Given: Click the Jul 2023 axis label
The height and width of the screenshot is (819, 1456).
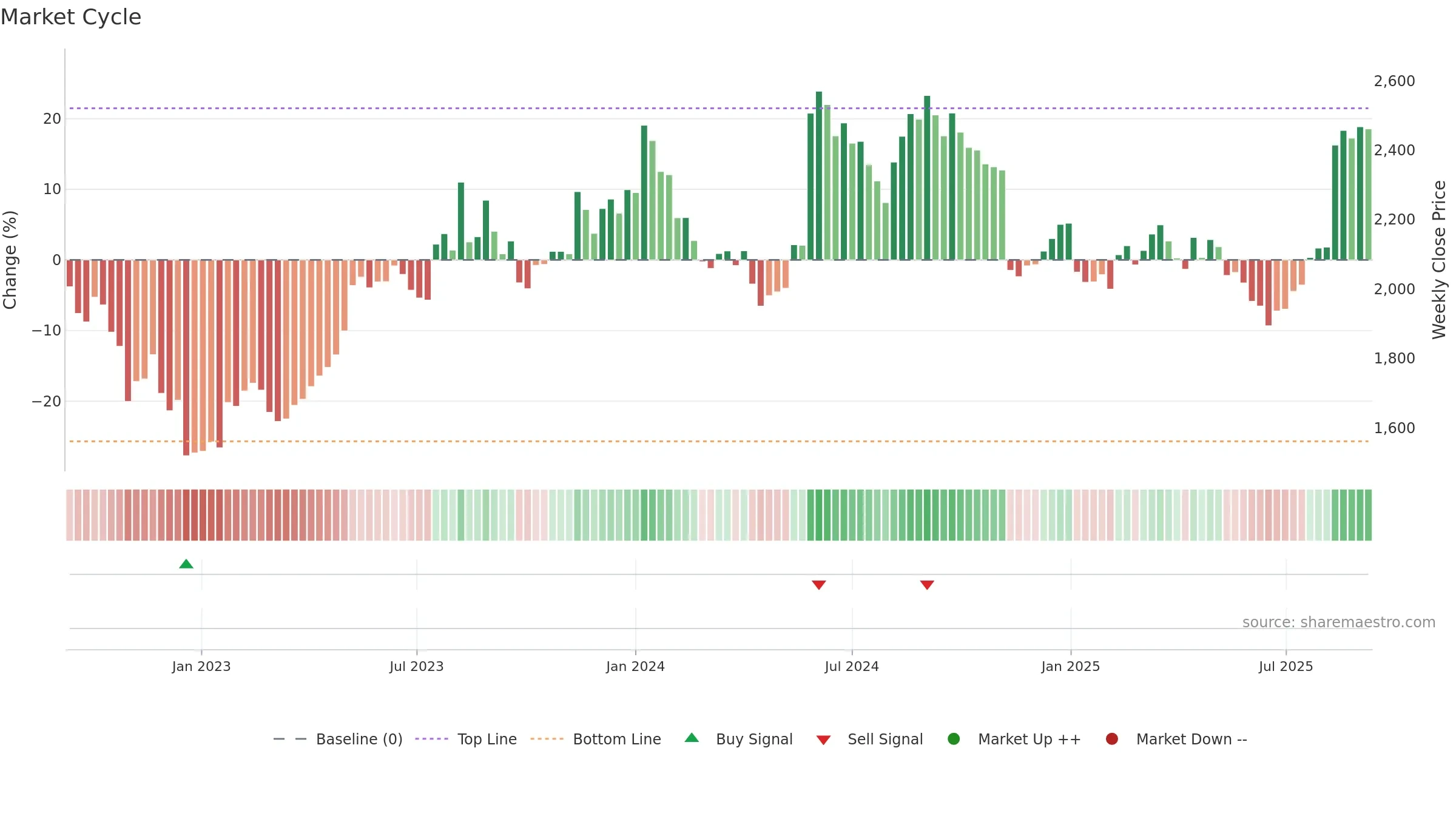Looking at the screenshot, I should point(417,667).
